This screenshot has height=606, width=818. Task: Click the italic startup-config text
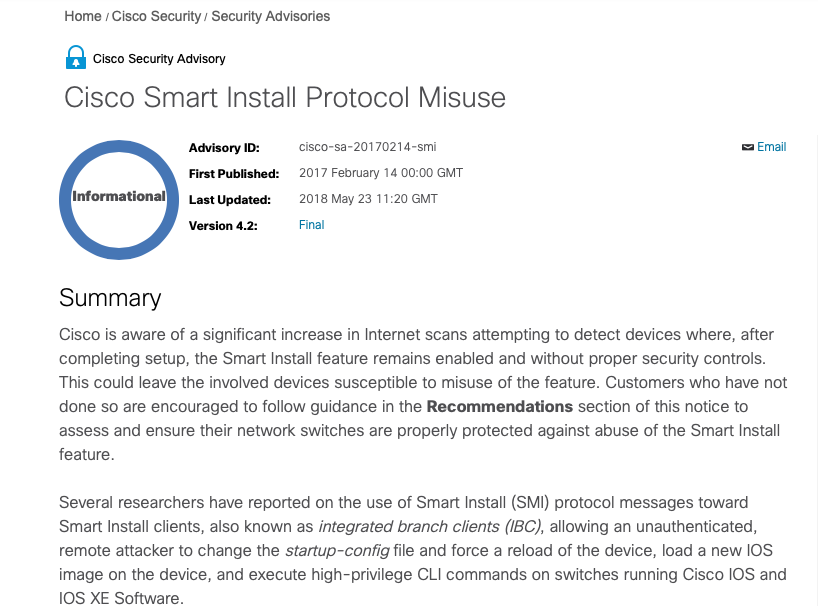pos(337,551)
